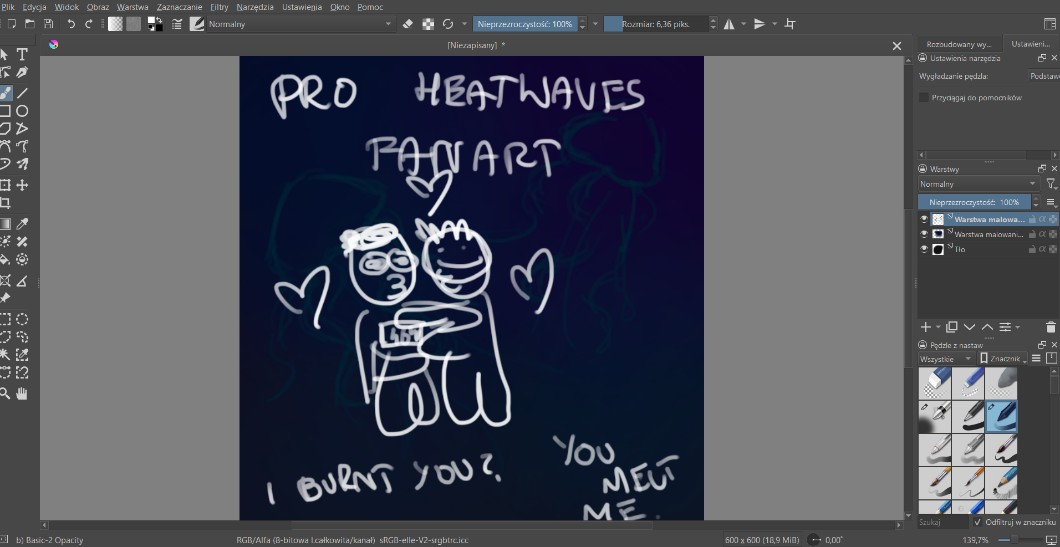
Task: Expand the 'Wszystkie' brush preset filter dropdown
Action: 946,358
